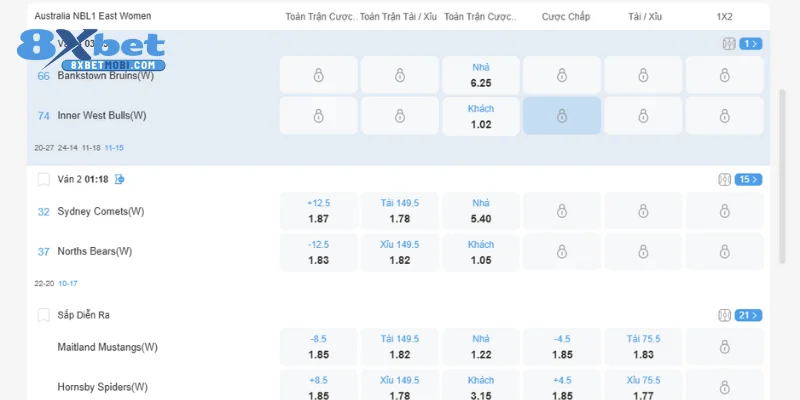Click the Sydney Comets(W) team name
The image size is (800, 400).
pos(101,212)
